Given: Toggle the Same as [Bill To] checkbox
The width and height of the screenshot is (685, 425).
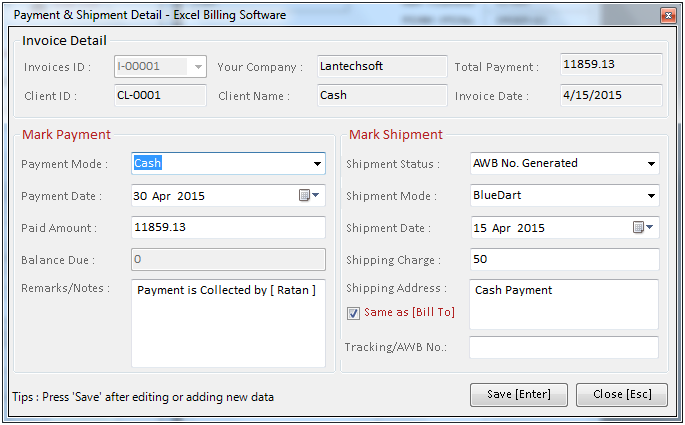Looking at the screenshot, I should (353, 313).
